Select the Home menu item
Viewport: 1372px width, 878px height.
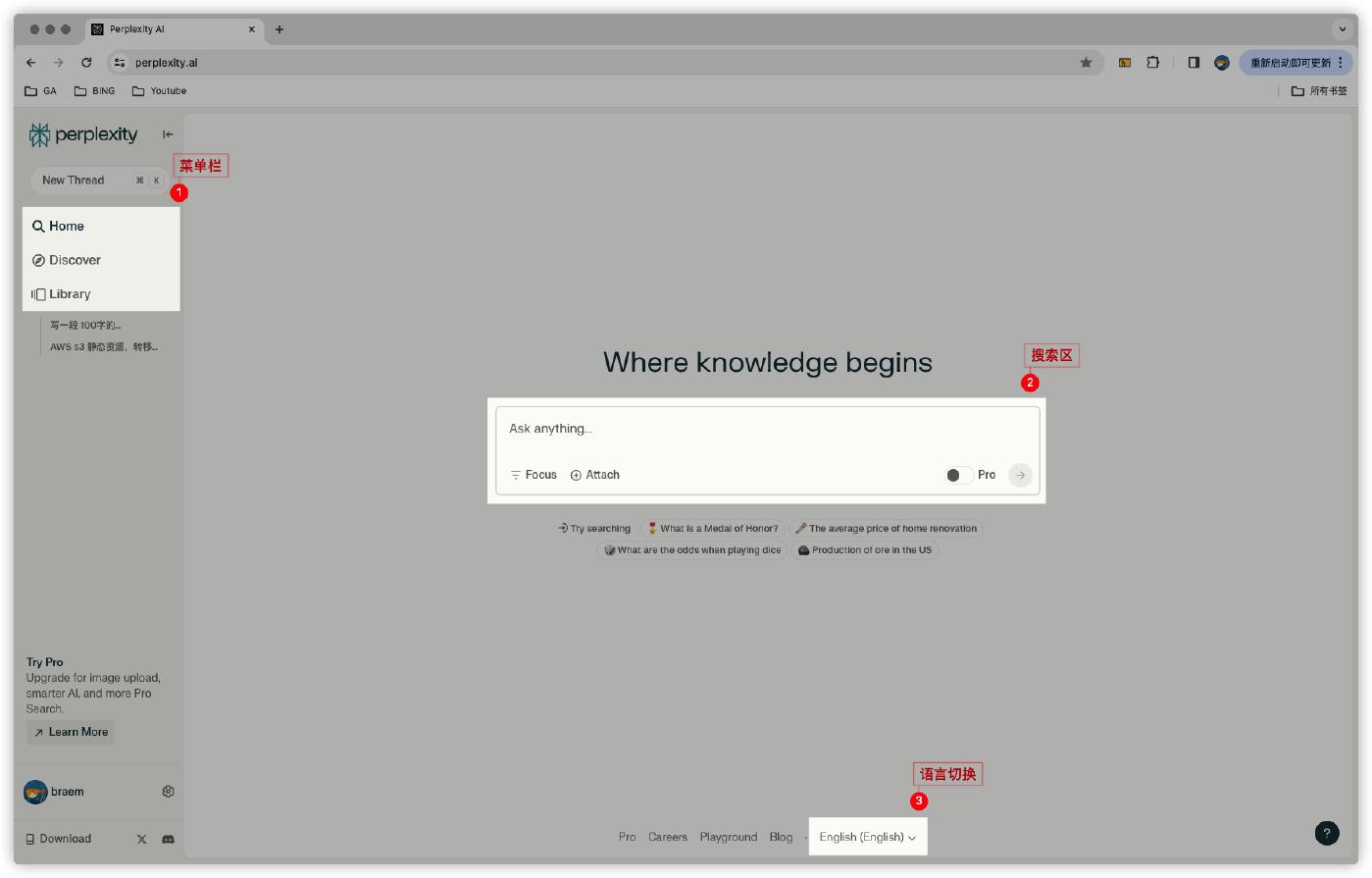[x=66, y=226]
